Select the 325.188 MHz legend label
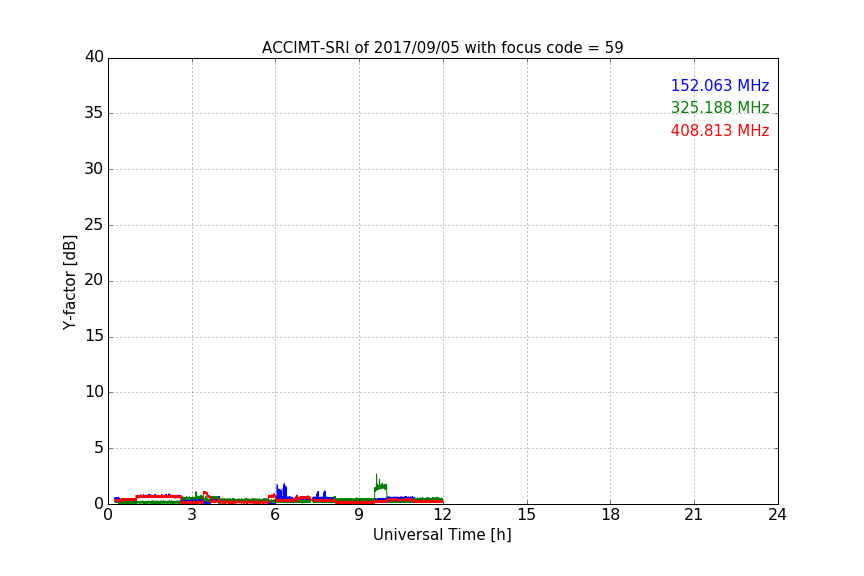Viewport: 864px width, 576px height. [720, 107]
